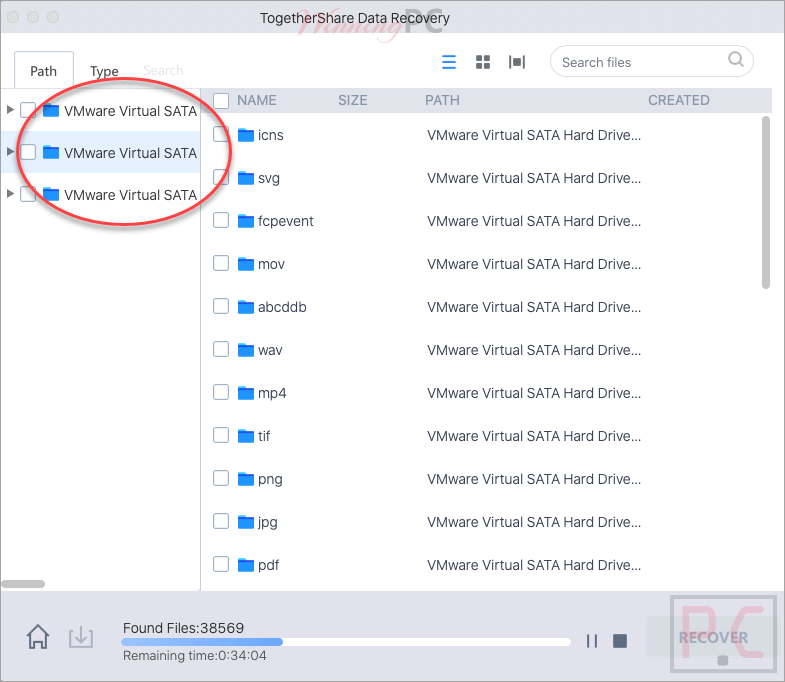Toggle the select-all checkbox in header
The width and height of the screenshot is (785, 682).
coord(221,101)
